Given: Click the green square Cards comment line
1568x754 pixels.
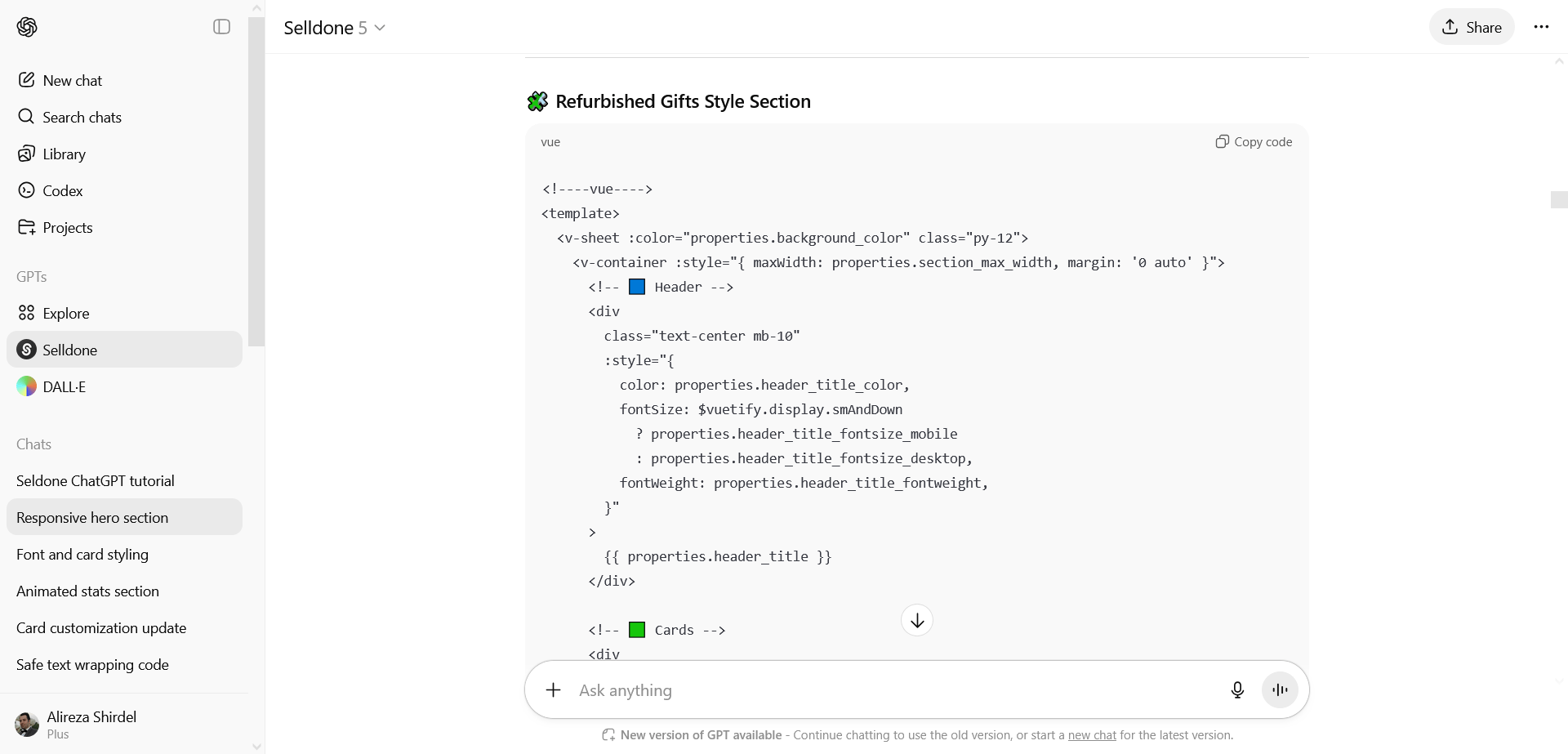Looking at the screenshot, I should pos(657,630).
